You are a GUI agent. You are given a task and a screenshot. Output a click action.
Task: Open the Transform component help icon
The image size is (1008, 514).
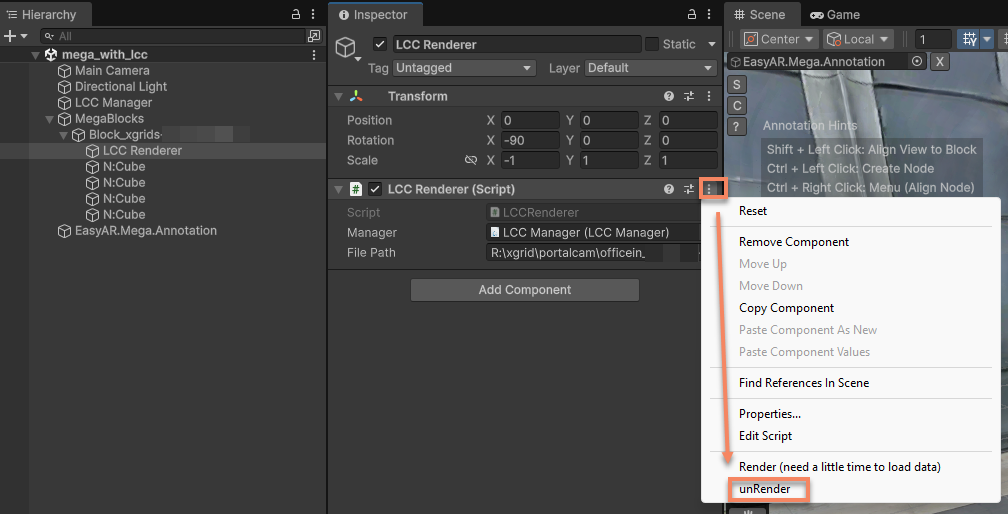click(669, 96)
